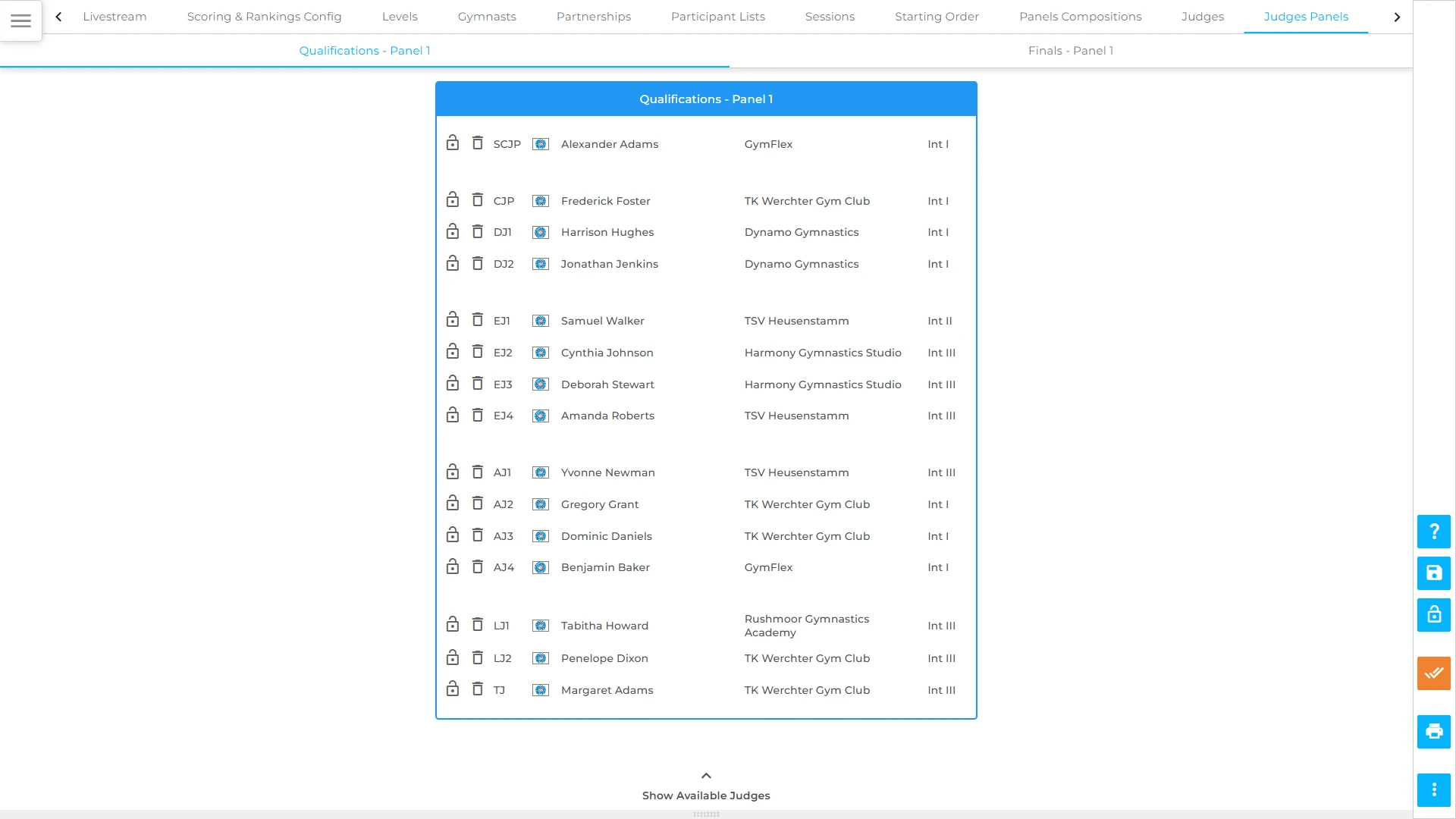Open the Starting Order tab
1456x819 pixels.
pyautogui.click(x=937, y=17)
